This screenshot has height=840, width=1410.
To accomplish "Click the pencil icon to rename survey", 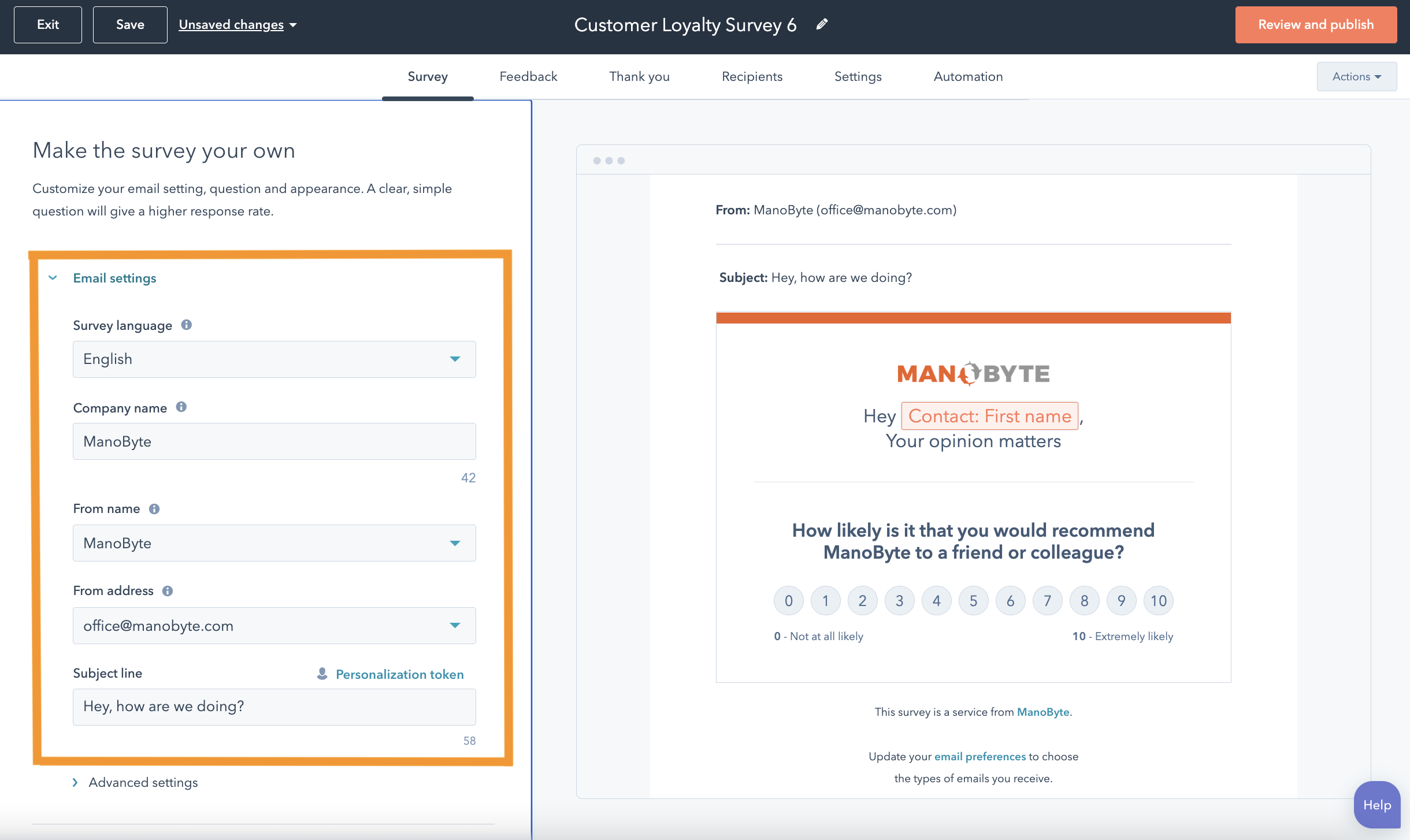I will click(x=822, y=24).
